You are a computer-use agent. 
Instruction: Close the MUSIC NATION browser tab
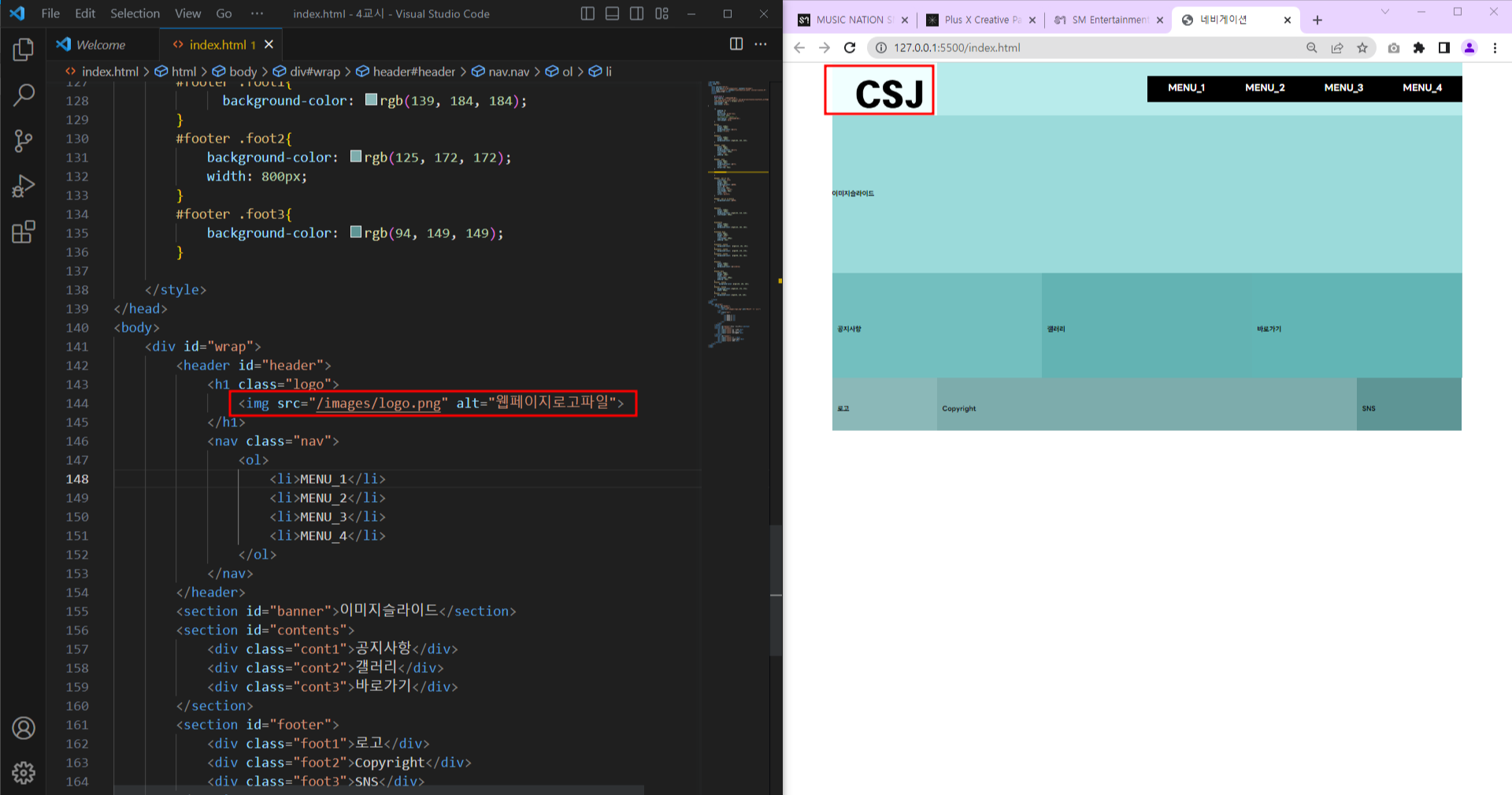904,20
